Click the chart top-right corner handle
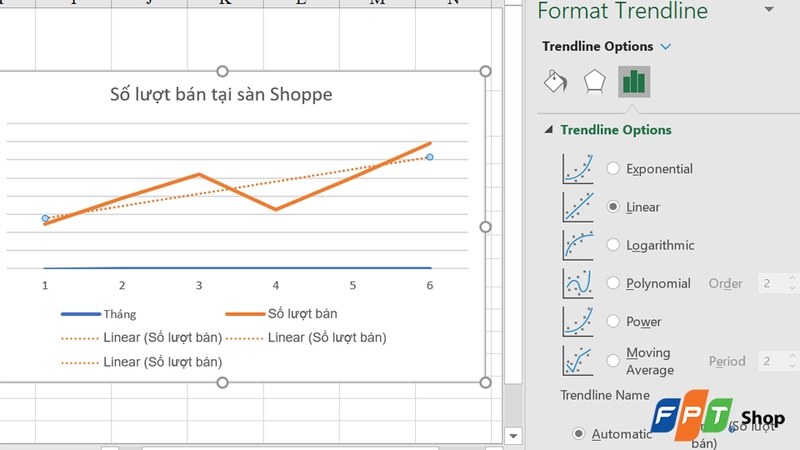Viewport: 800px width, 450px height. tap(485, 71)
